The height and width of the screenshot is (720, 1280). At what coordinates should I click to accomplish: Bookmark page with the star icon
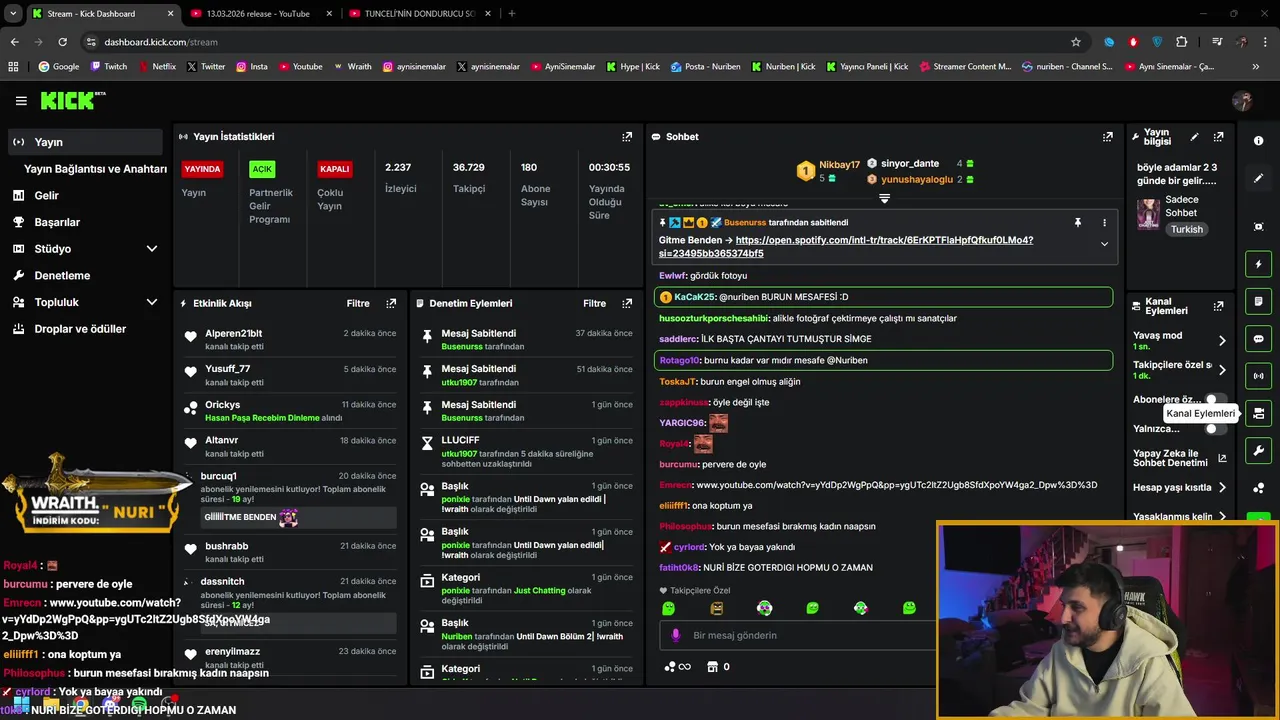[1076, 42]
